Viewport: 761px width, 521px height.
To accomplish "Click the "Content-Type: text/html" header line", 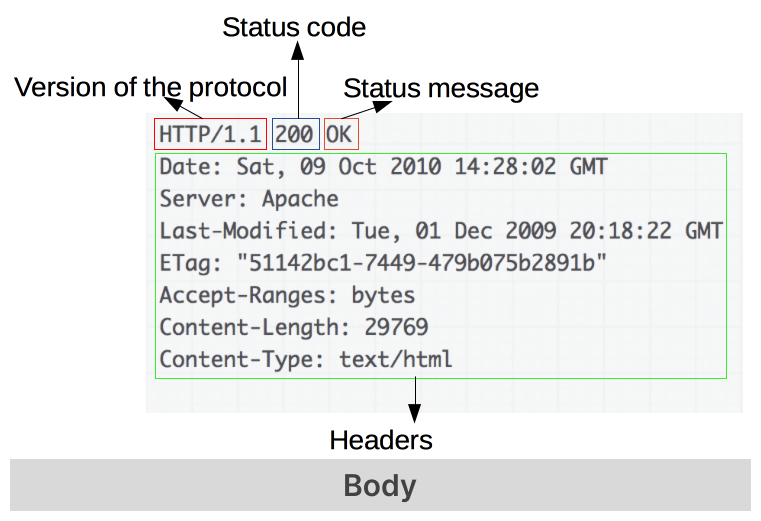I will 306,359.
